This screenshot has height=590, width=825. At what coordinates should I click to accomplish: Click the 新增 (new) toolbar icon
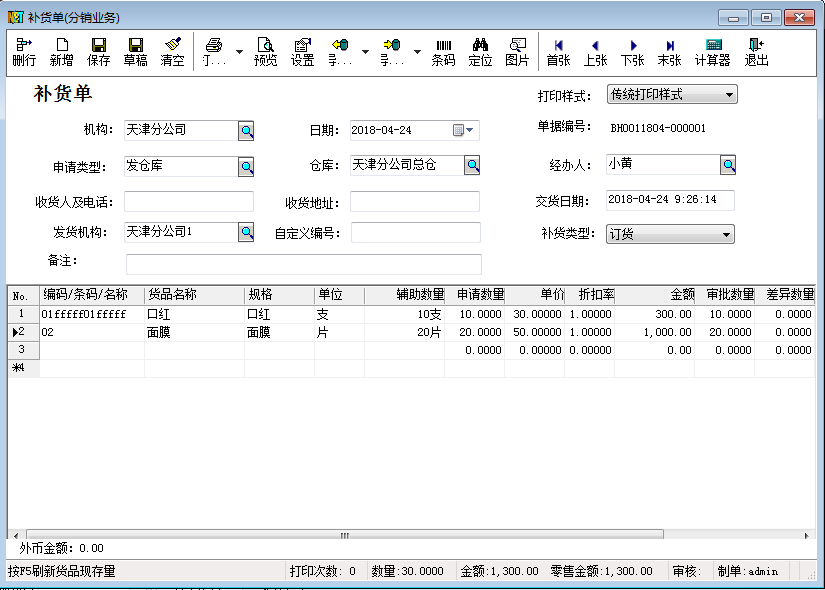pyautogui.click(x=61, y=52)
